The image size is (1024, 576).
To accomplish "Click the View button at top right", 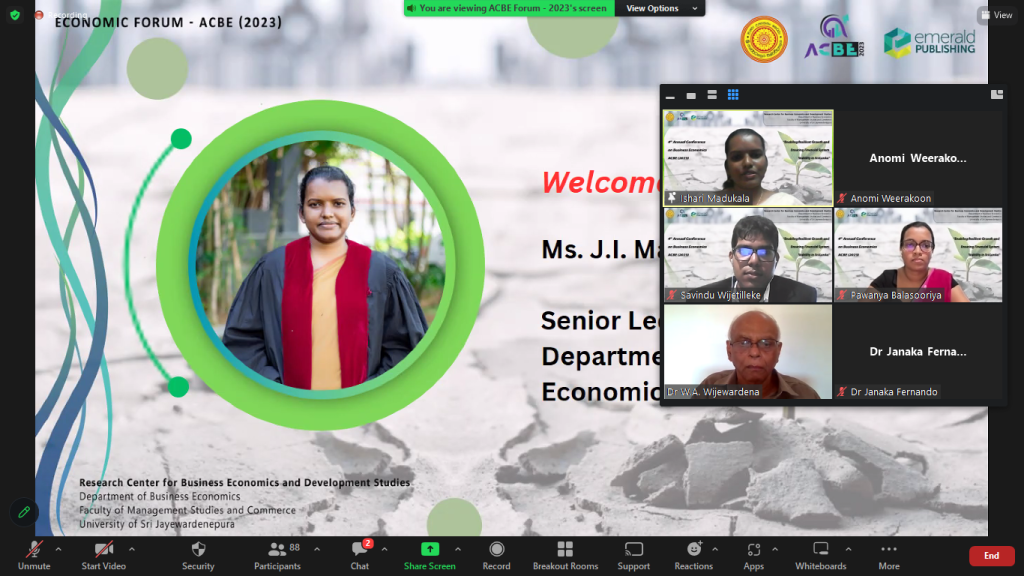I will (997, 15).
